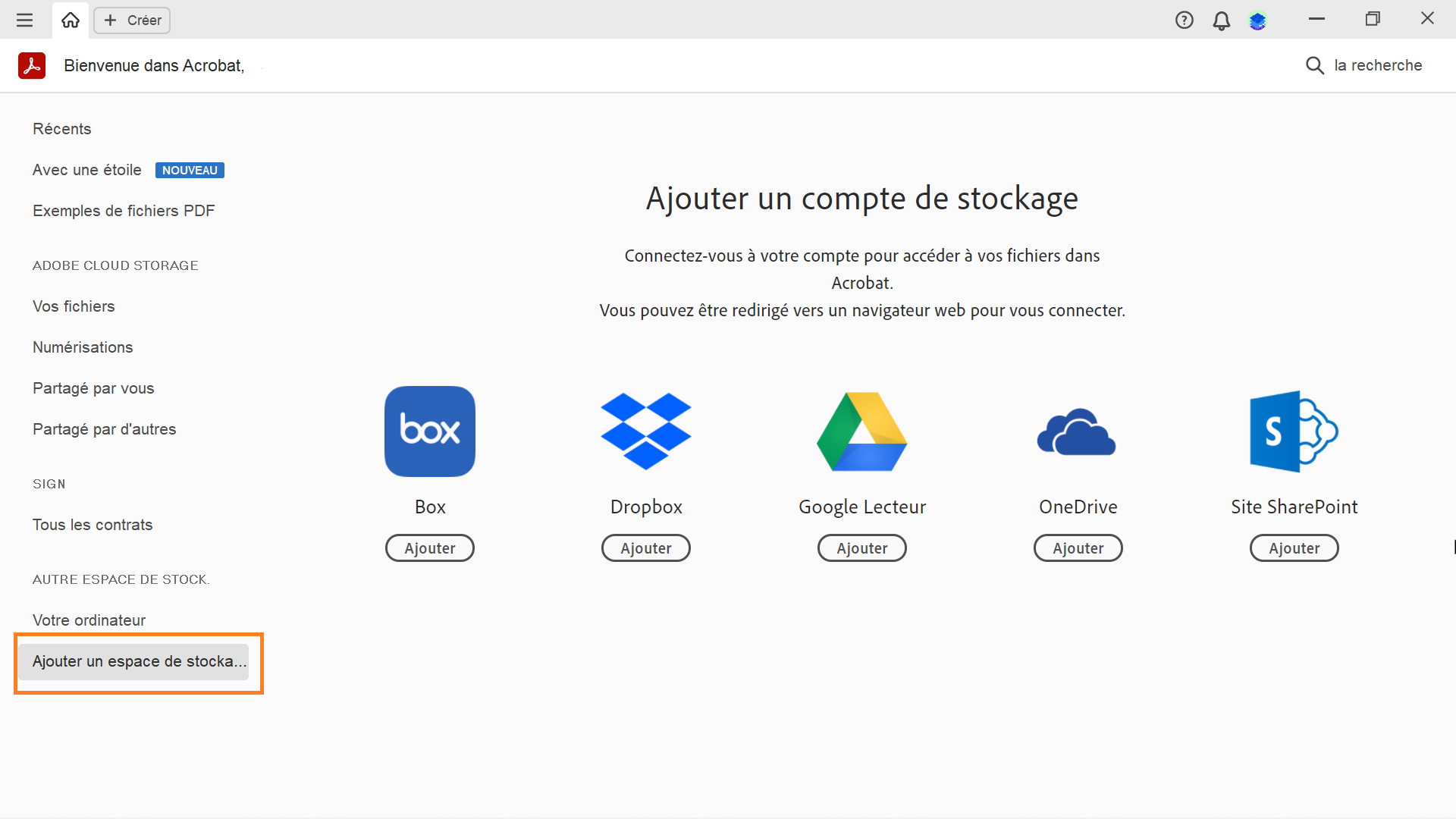1456x819 pixels.
Task: Open Vos fichiers section
Action: 74,306
